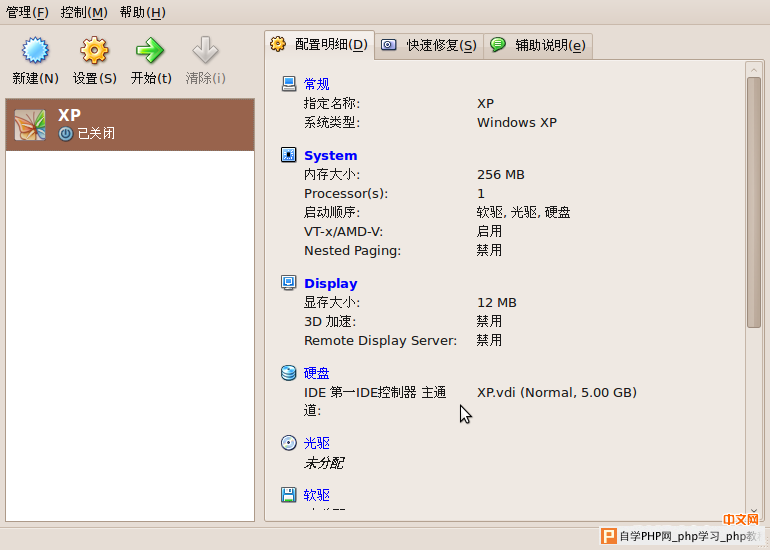This screenshot has height=550, width=770.
Task: Click the VT-x/AMD-V: label
Action: pyautogui.click(x=343, y=232)
